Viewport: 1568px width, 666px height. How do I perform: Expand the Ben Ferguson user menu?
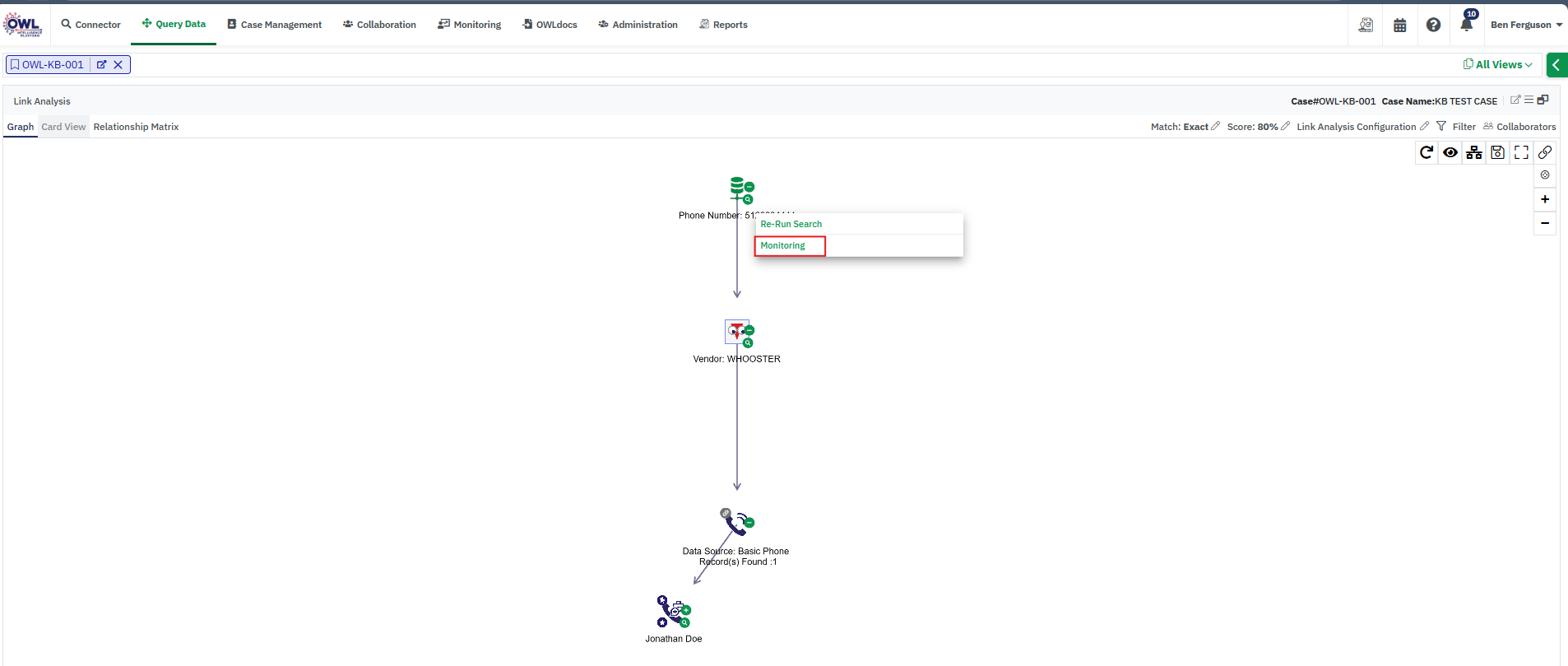(1526, 25)
